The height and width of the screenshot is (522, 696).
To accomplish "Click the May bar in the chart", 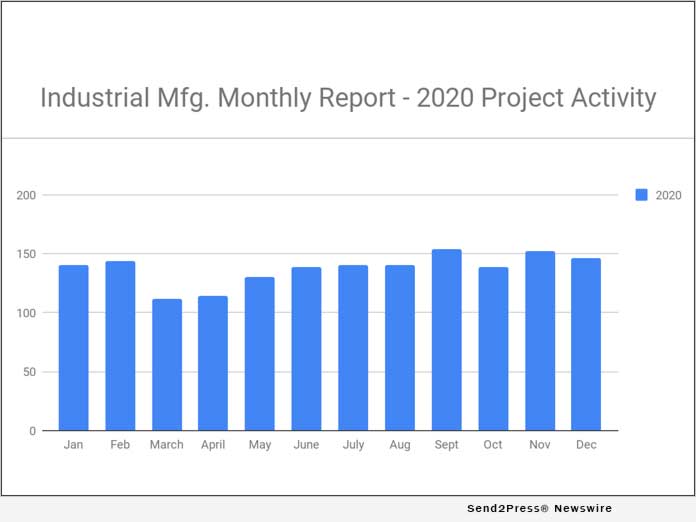I will click(260, 354).
